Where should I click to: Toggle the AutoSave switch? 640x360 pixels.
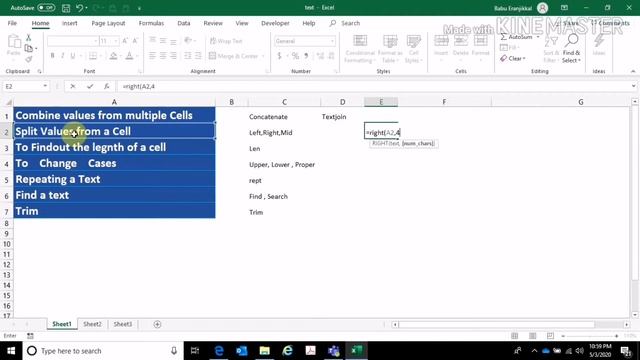pos(46,8)
